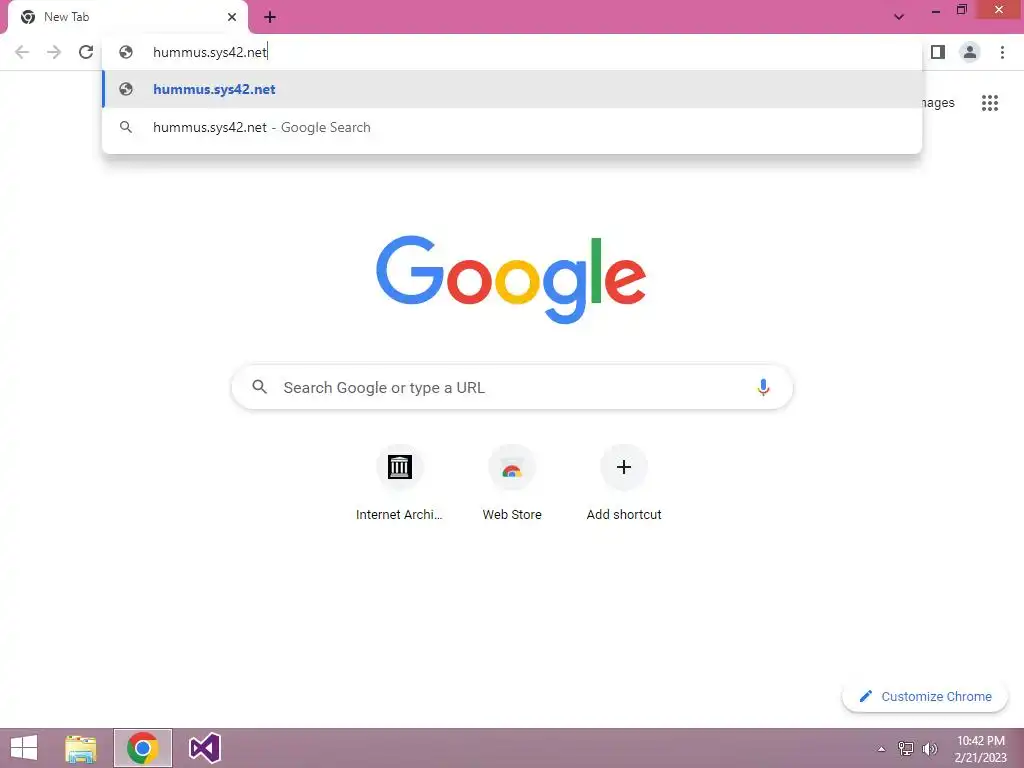Click the New Tab tab
Image resolution: width=1024 pixels, height=768 pixels.
point(128,17)
